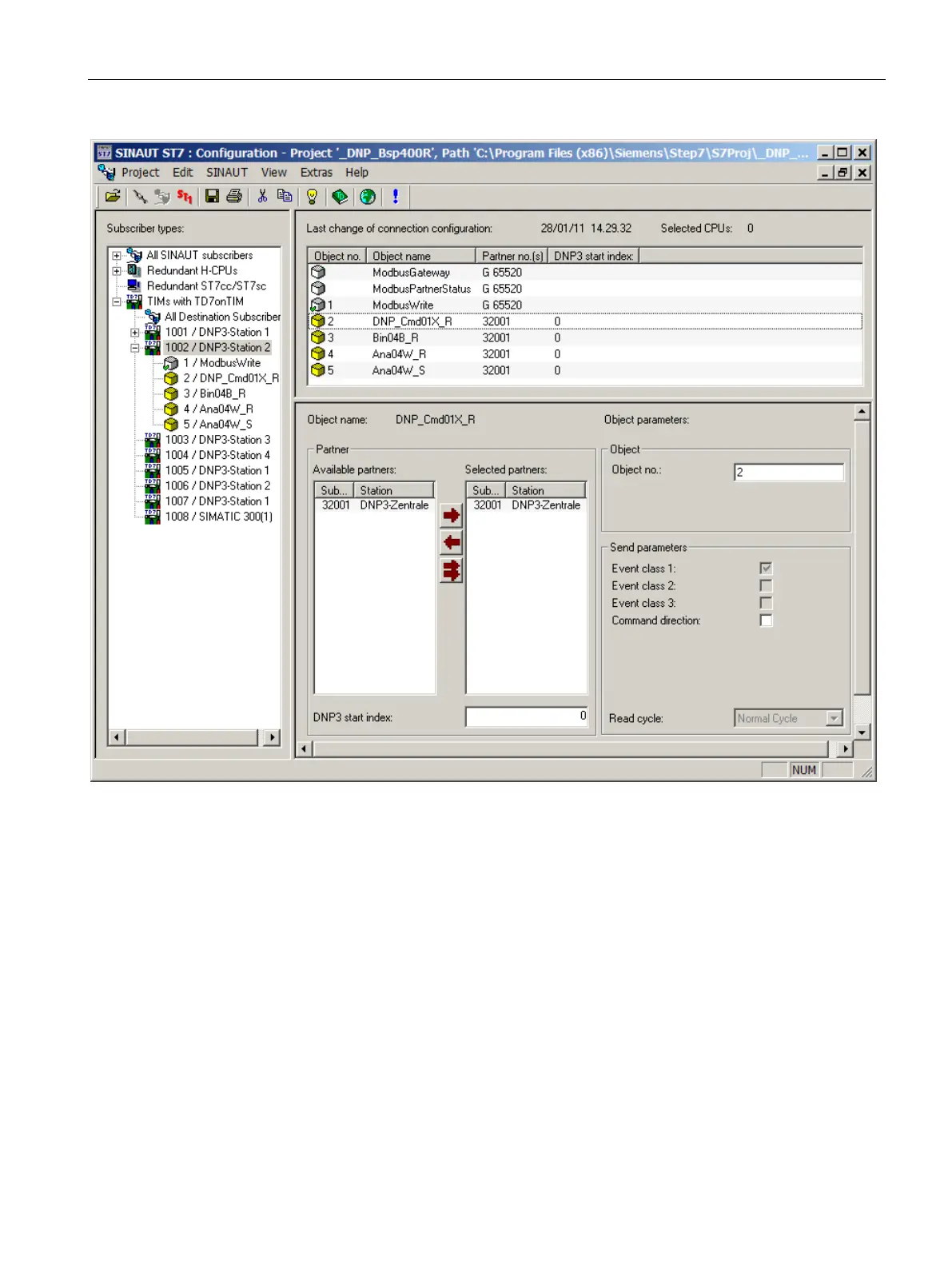952x1269 pixels.
Task: Expand the All SINAUT subscribers tree node
Action: [x=117, y=256]
